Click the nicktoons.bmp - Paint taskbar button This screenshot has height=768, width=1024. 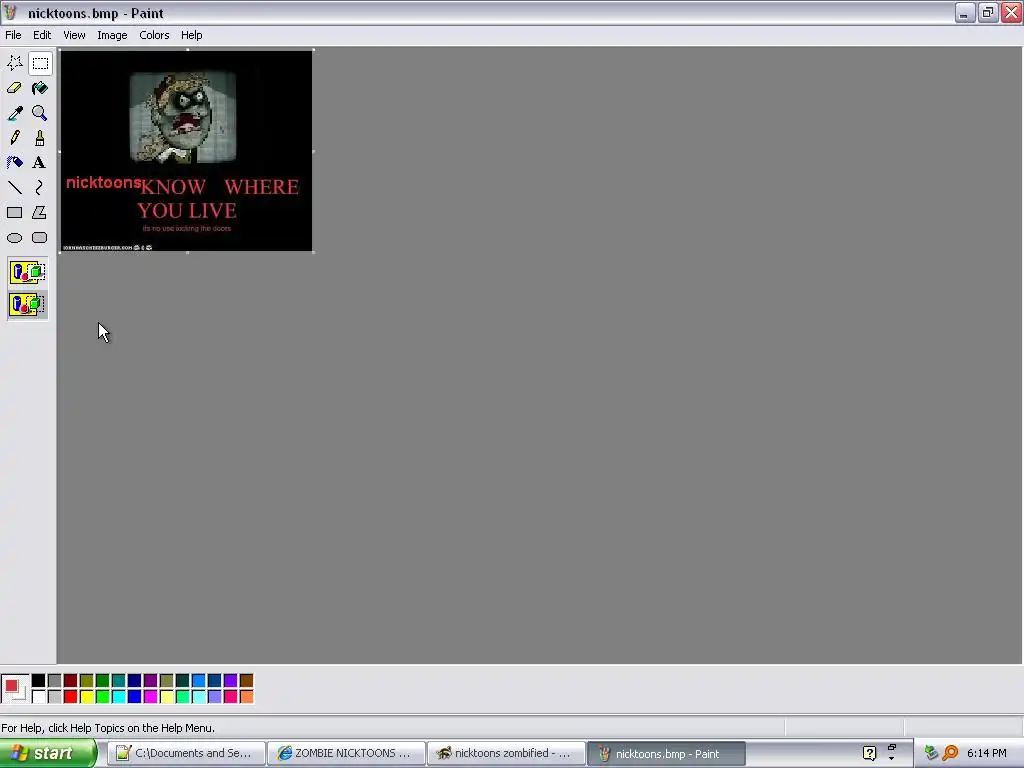(x=666, y=754)
